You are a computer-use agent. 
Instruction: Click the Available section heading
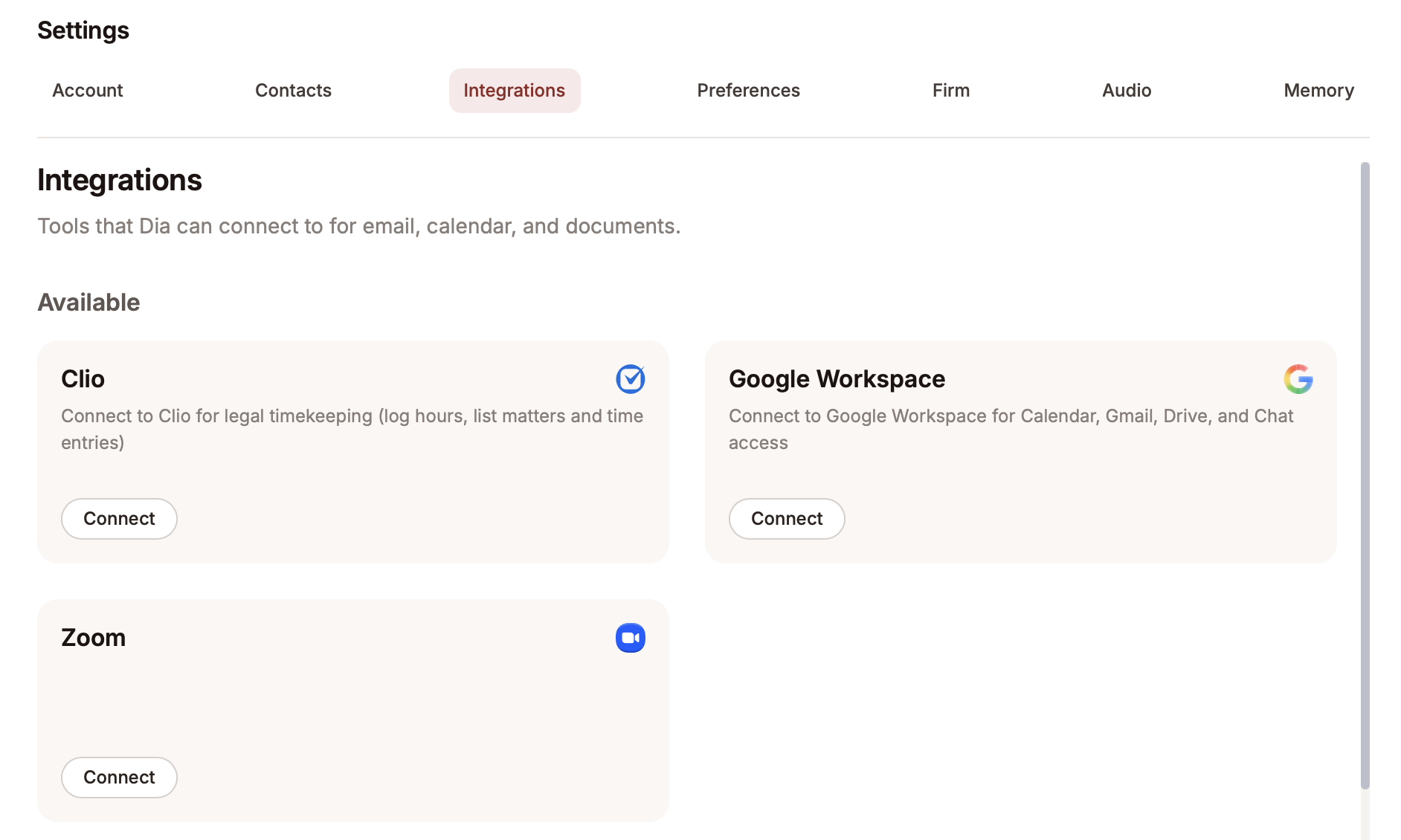click(x=88, y=303)
